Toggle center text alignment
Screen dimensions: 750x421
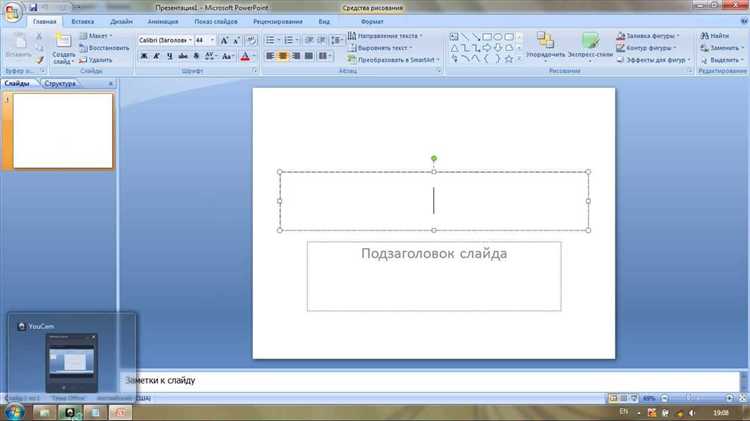pyautogui.click(x=283, y=56)
